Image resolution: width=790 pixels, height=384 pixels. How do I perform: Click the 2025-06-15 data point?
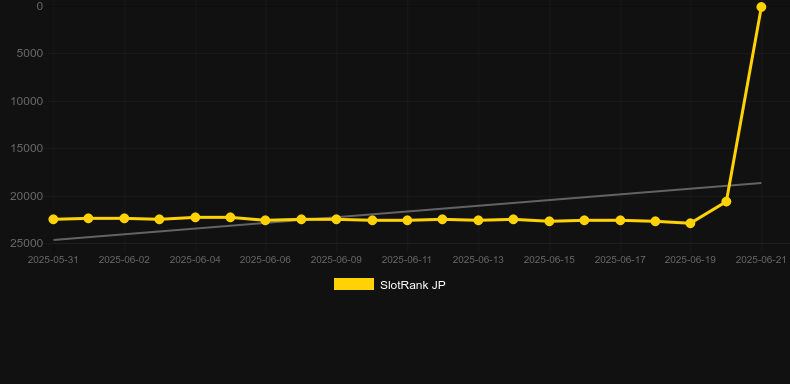pos(549,221)
